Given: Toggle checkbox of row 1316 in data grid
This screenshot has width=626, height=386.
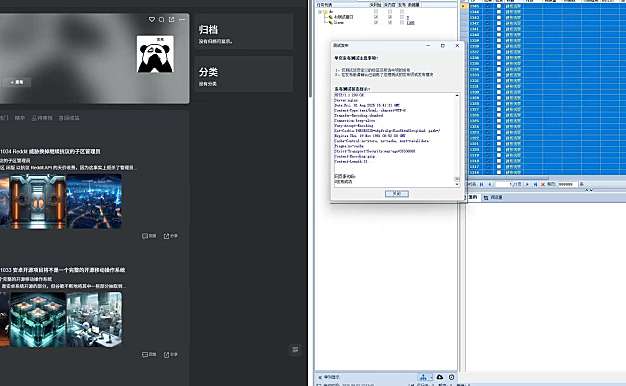Looking at the screenshot, I should (499, 172).
